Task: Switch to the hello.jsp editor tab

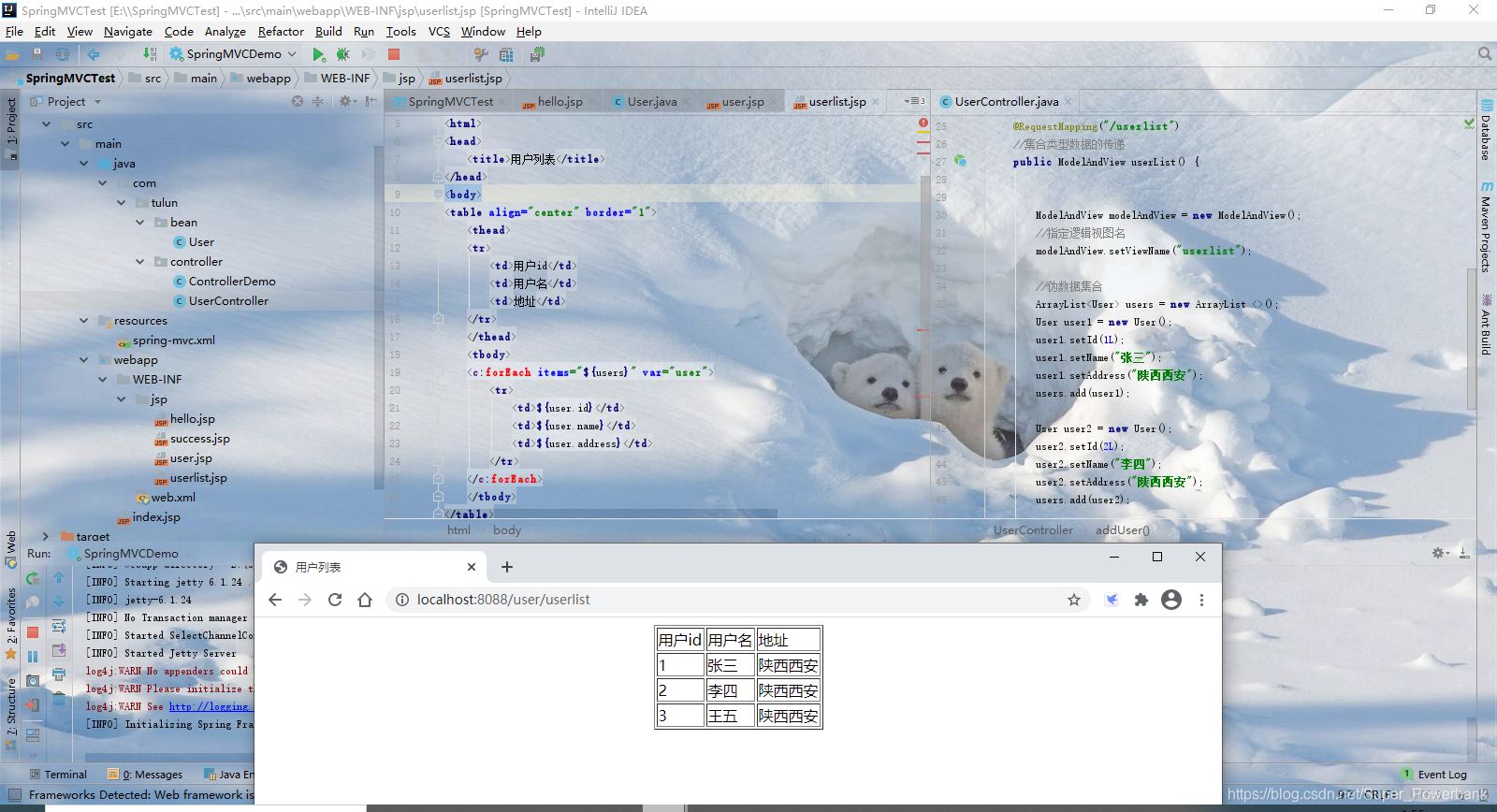Action: pos(560,101)
